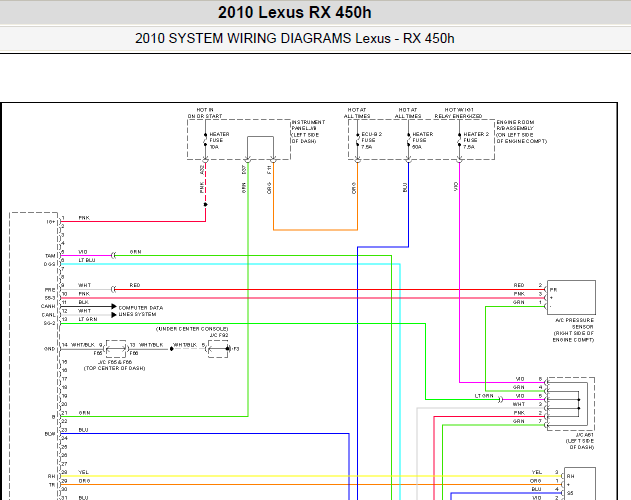Select the 'J/C F92' junction label
The image size is (631, 500).
pos(219,335)
